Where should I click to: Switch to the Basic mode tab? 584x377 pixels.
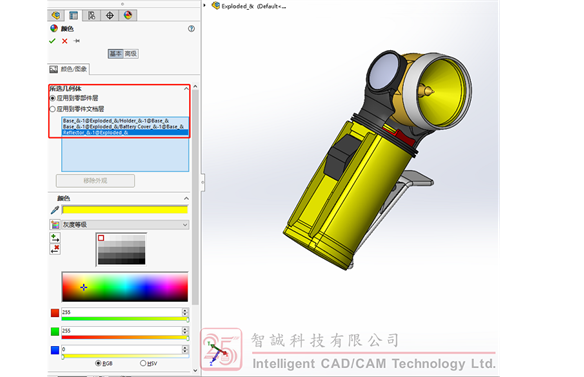[115, 54]
